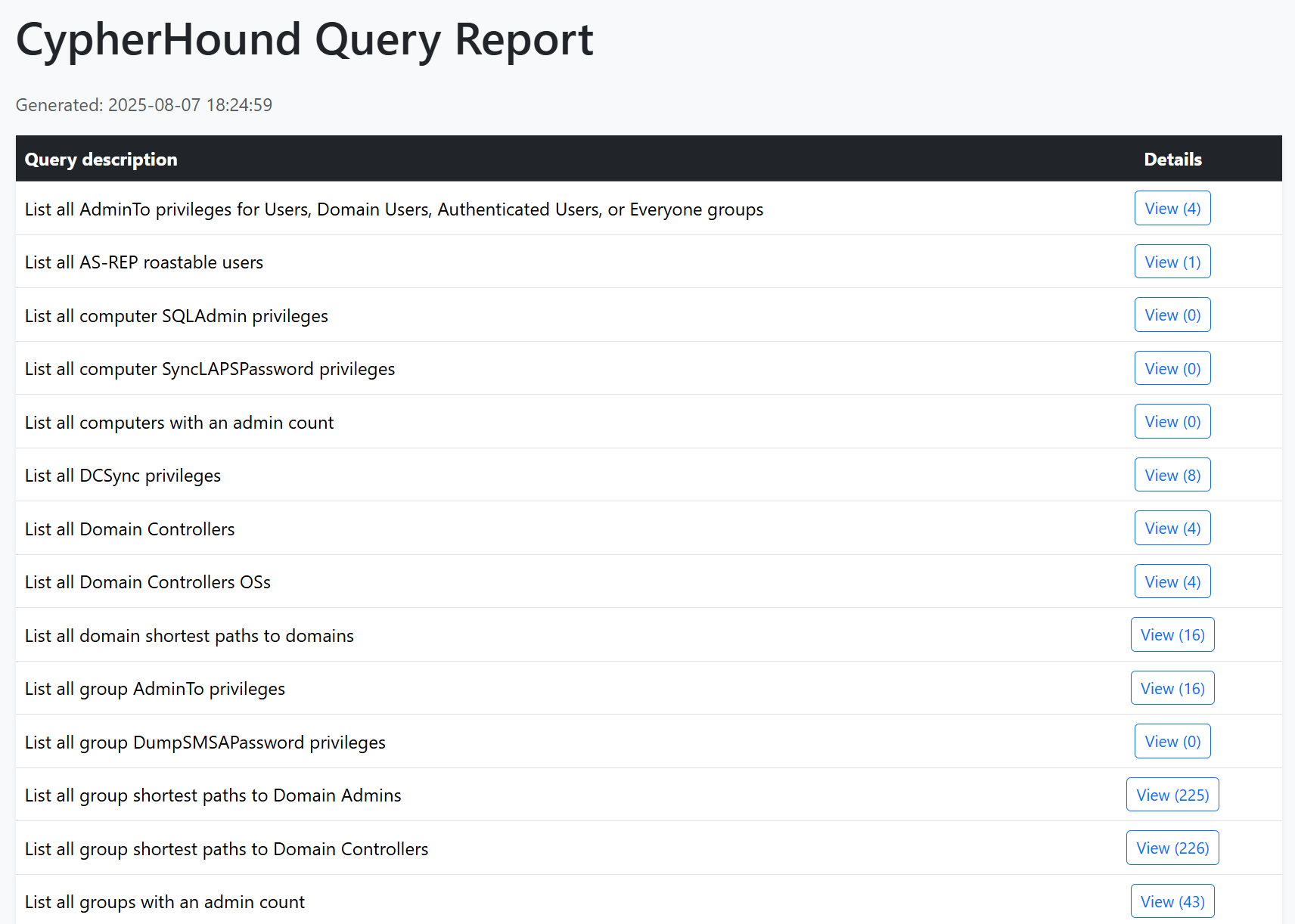The image size is (1295, 924).
Task: Click the 'Query description' column header
Action: coord(101,160)
